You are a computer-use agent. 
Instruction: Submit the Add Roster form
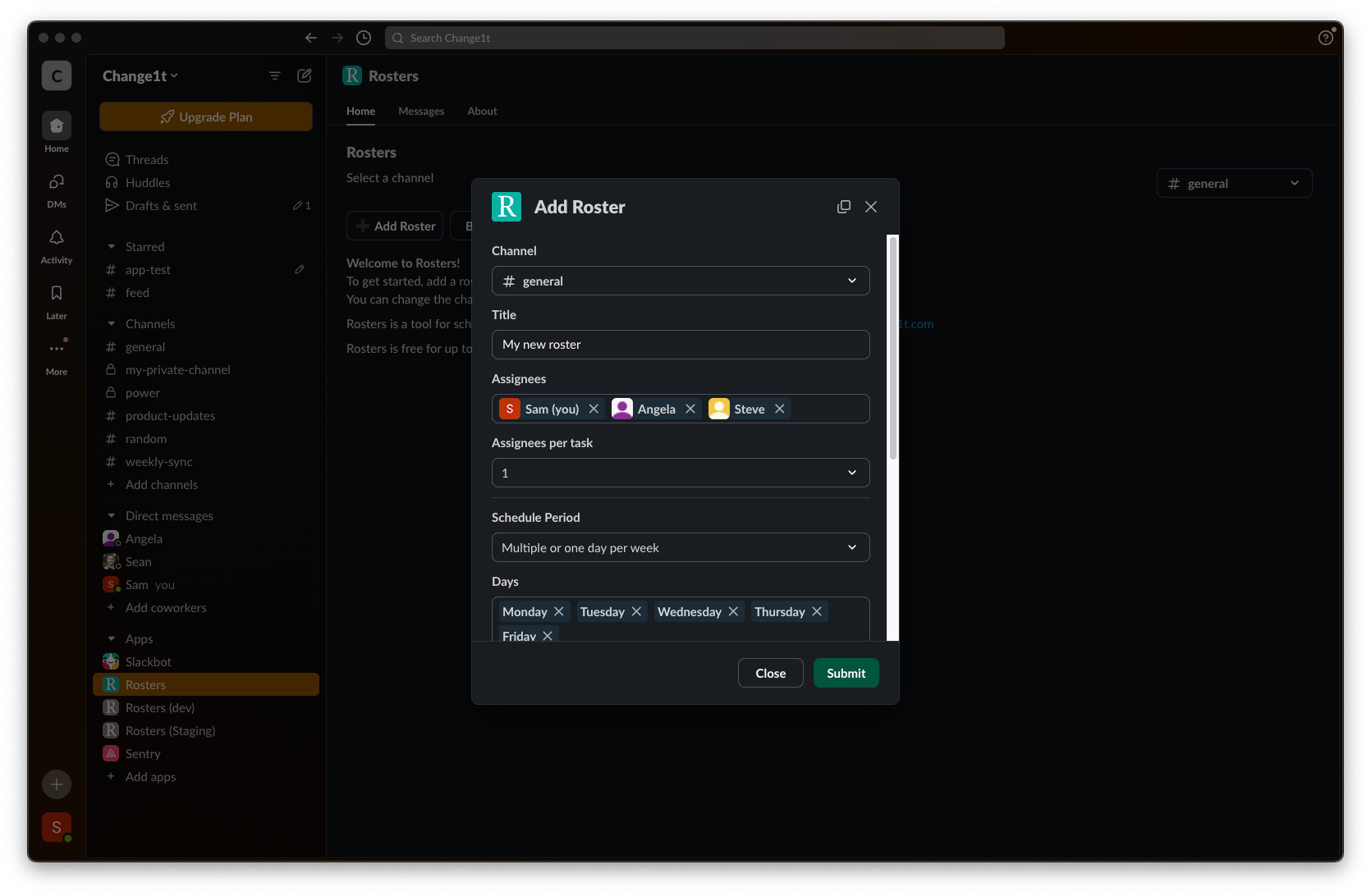click(846, 673)
